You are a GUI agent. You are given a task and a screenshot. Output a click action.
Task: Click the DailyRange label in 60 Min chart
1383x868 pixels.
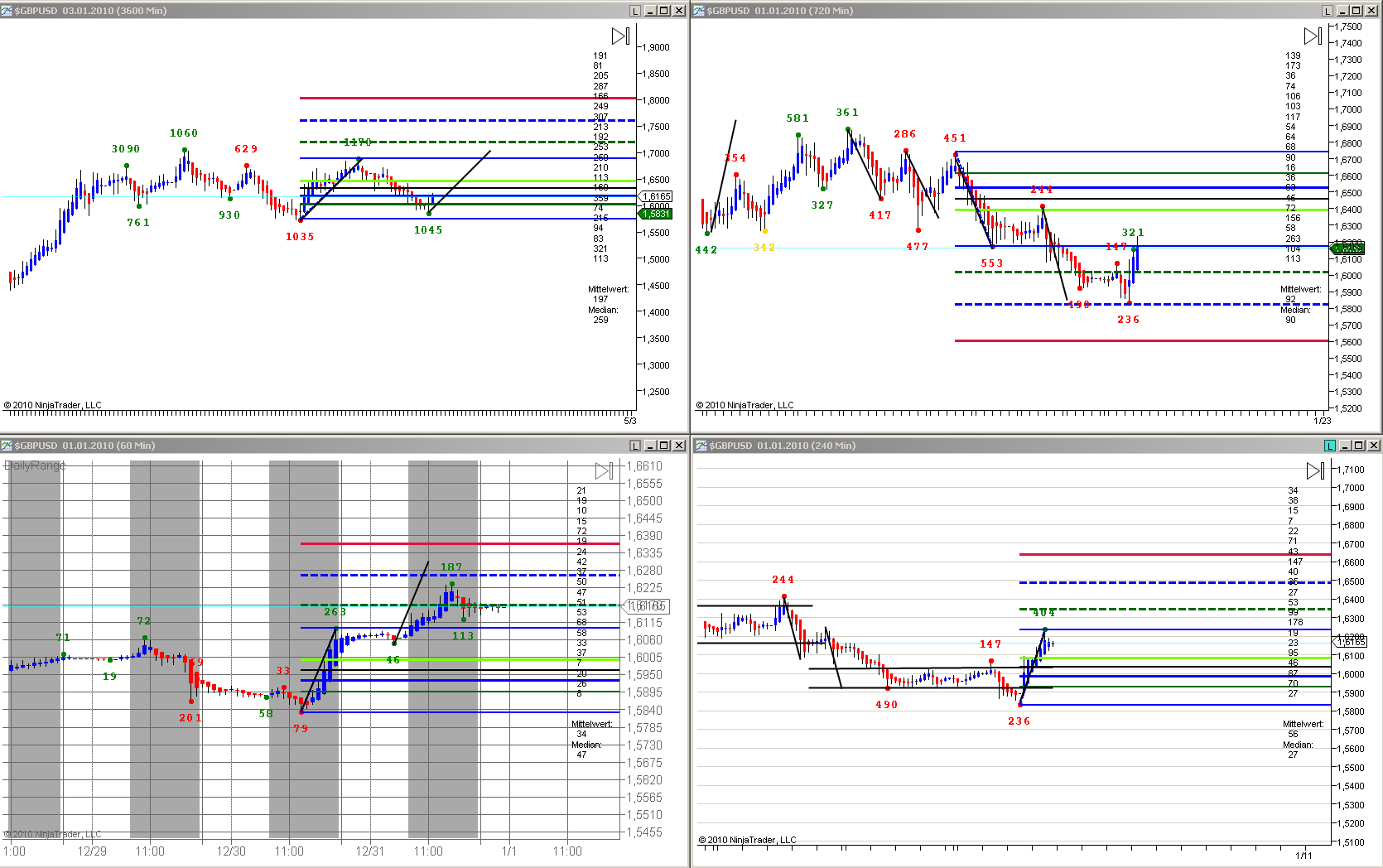[x=35, y=465]
